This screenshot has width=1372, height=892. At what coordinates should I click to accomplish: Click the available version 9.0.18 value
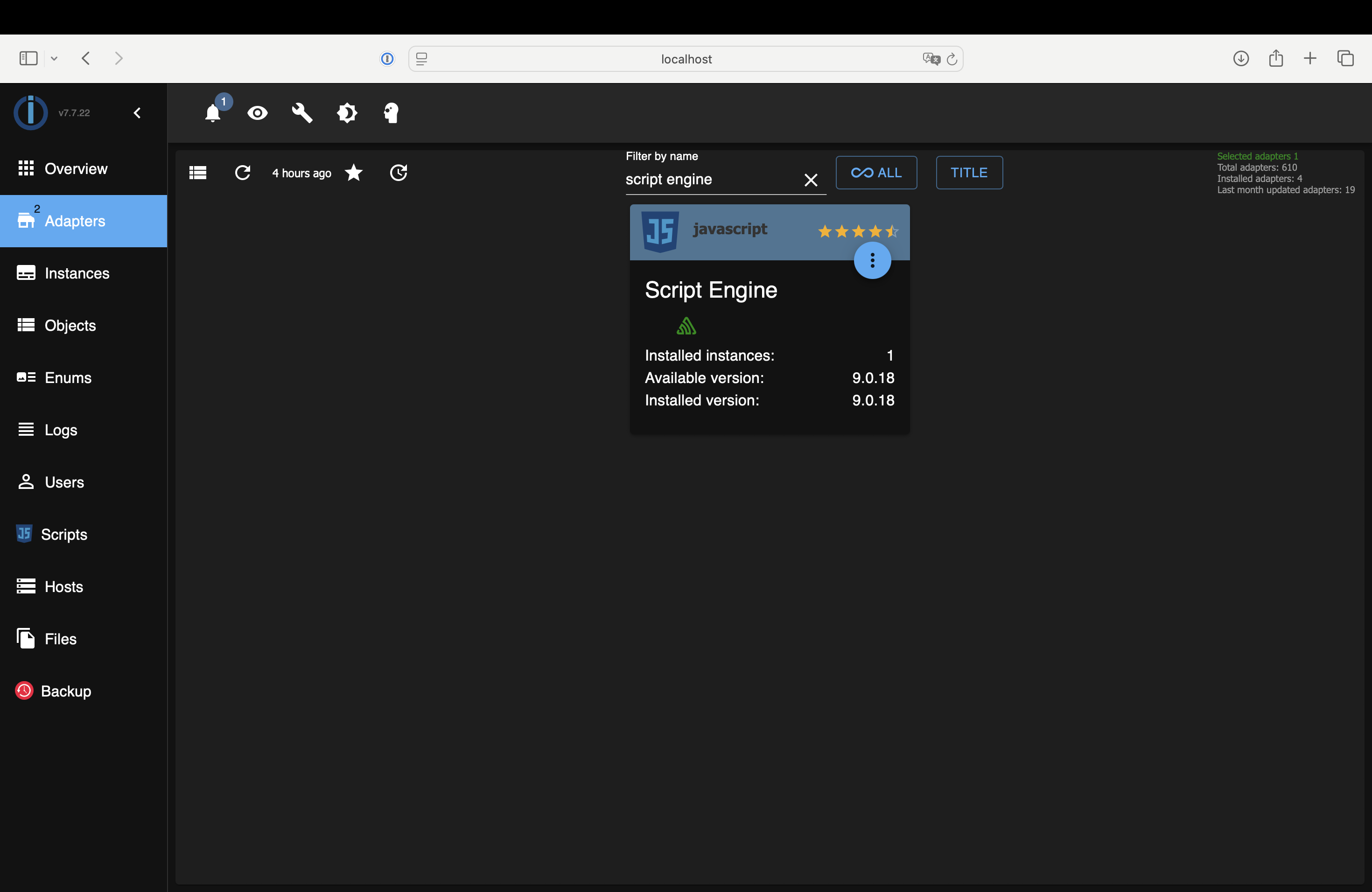873,378
